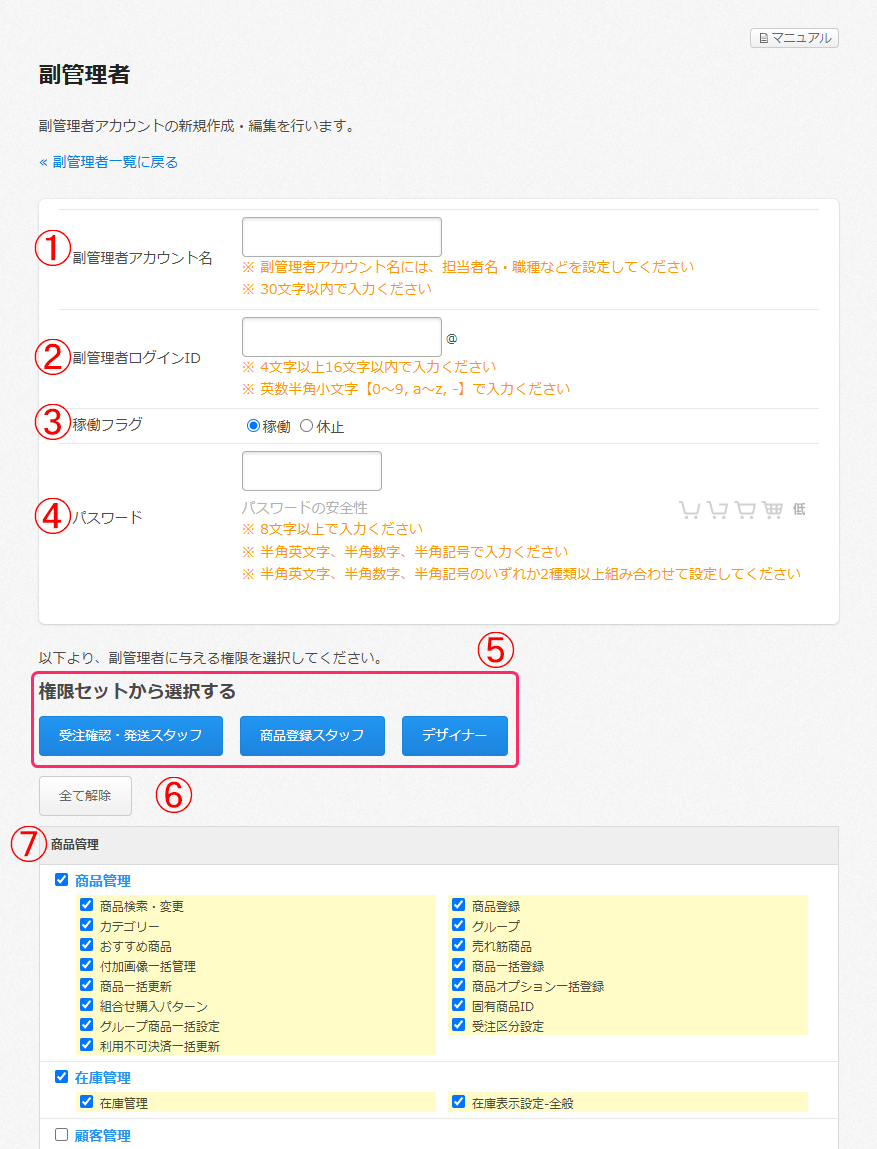Viewport: 877px width, 1149px height.
Task: Toggle the カテゴリー permission checkbox
Action: click(x=87, y=925)
